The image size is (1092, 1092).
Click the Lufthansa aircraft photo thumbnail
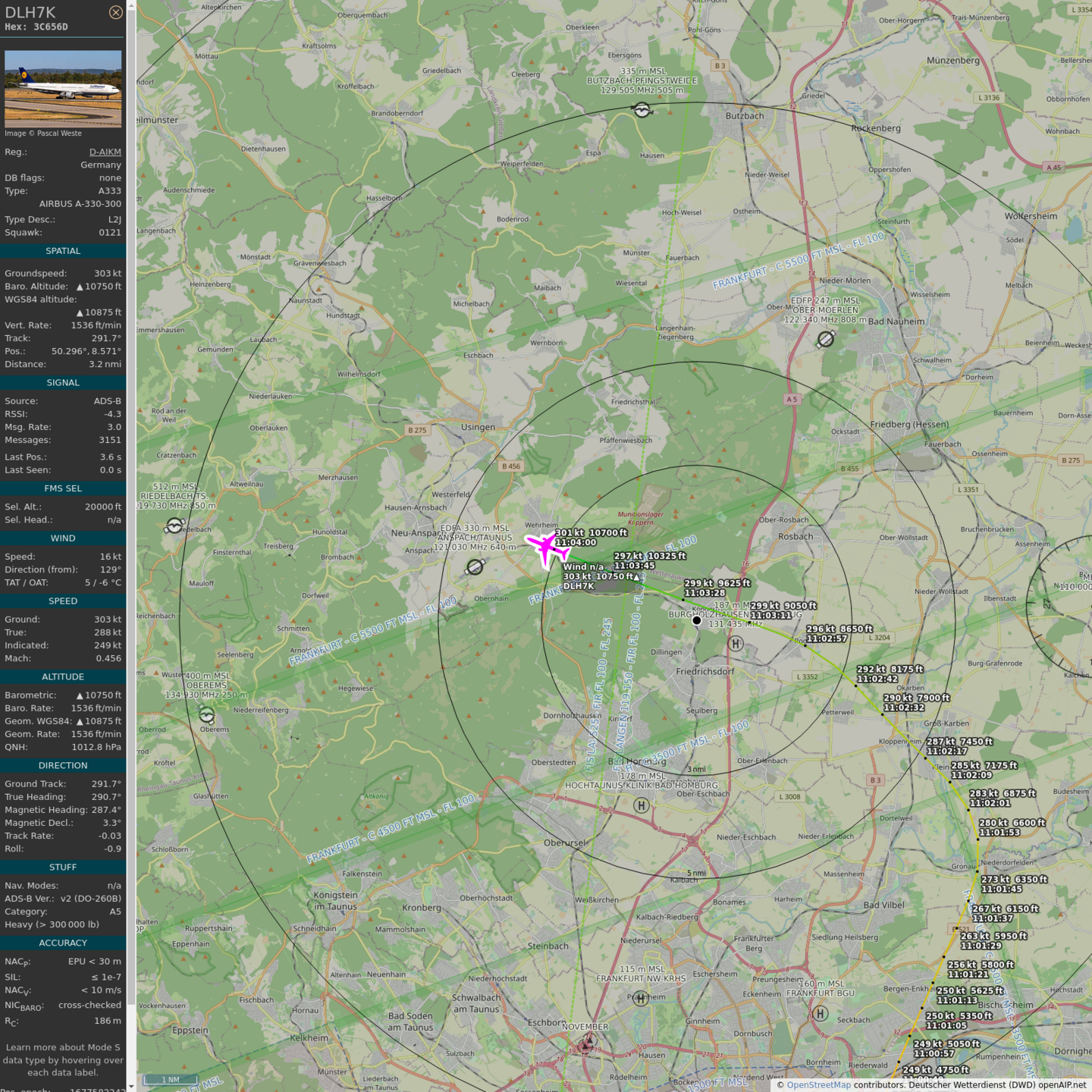pos(63,89)
